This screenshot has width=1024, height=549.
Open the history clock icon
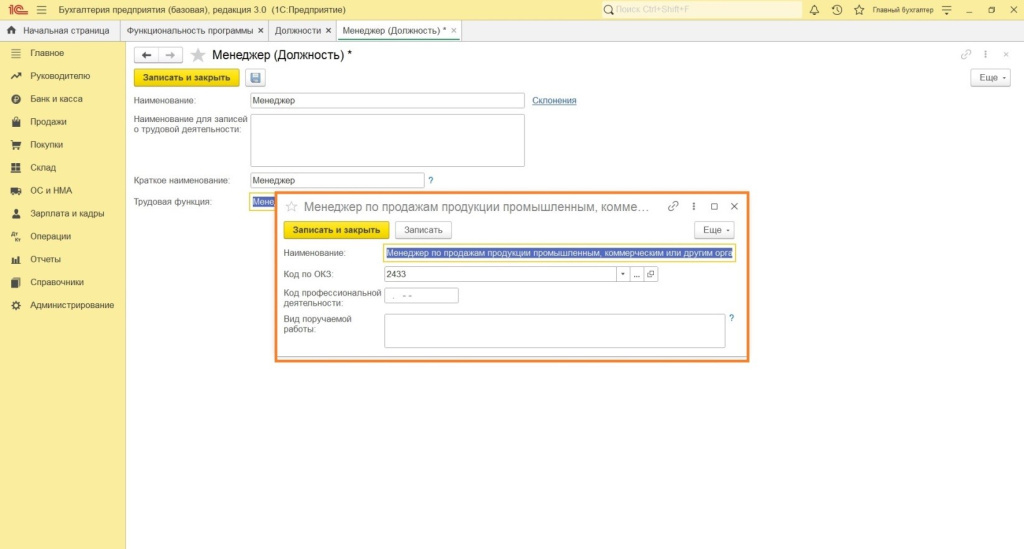click(x=836, y=10)
